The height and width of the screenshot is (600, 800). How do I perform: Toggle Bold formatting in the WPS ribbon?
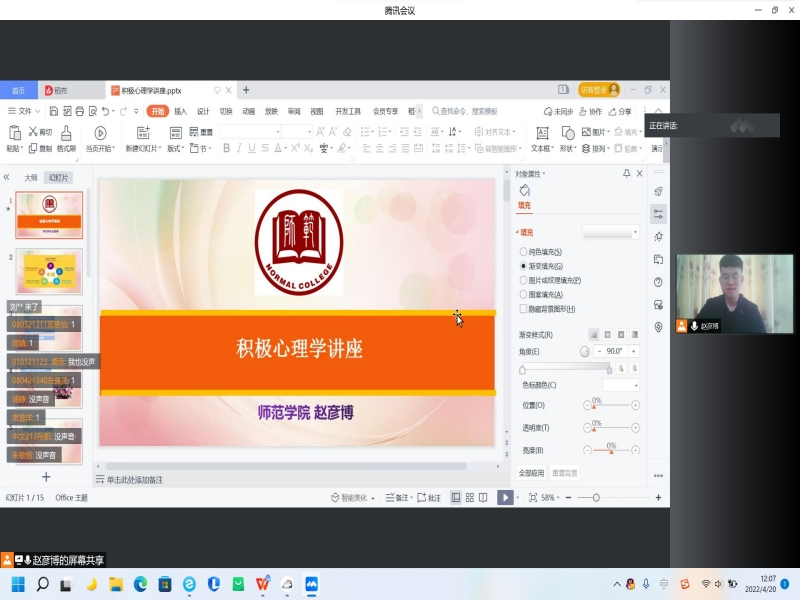point(227,148)
